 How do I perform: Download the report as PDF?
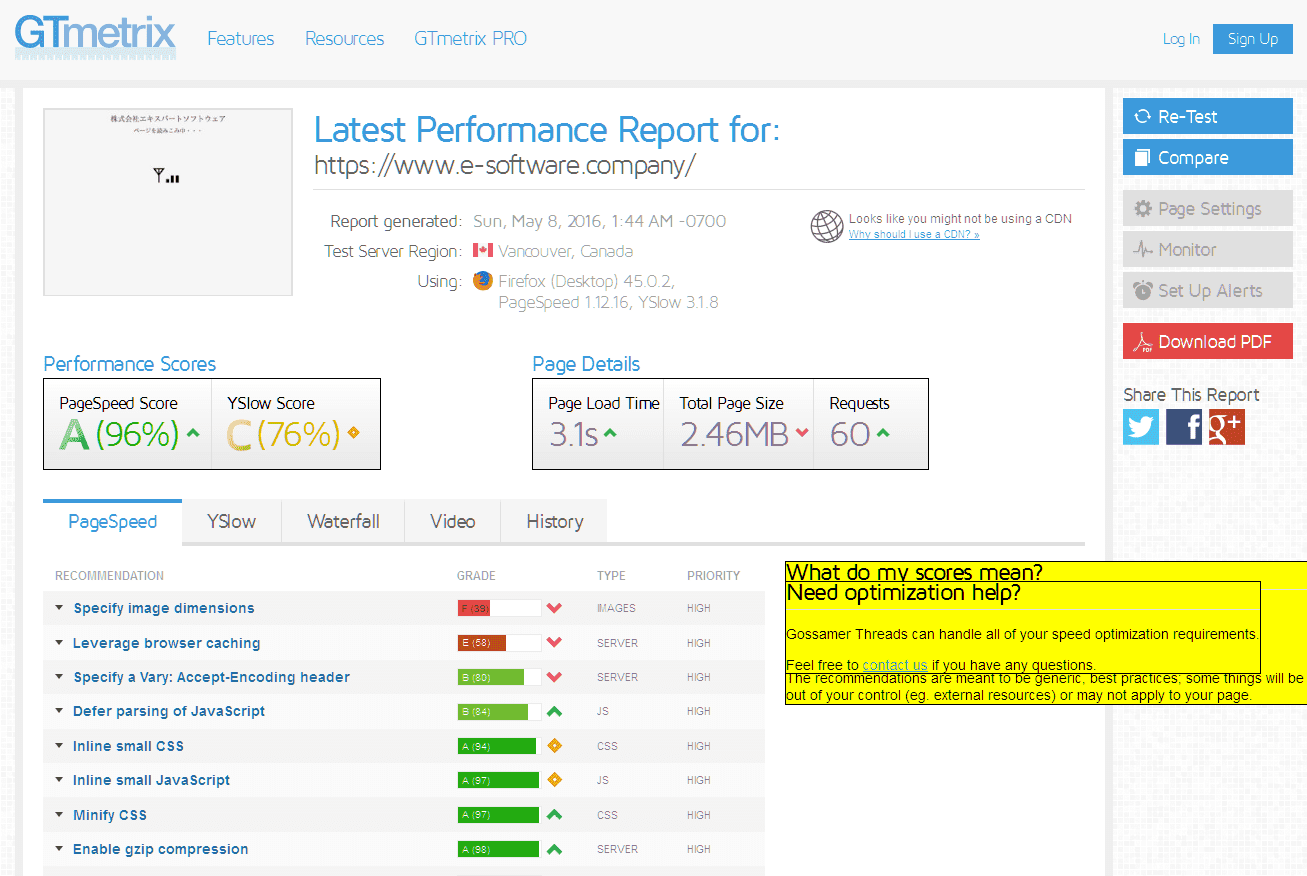coord(1208,341)
